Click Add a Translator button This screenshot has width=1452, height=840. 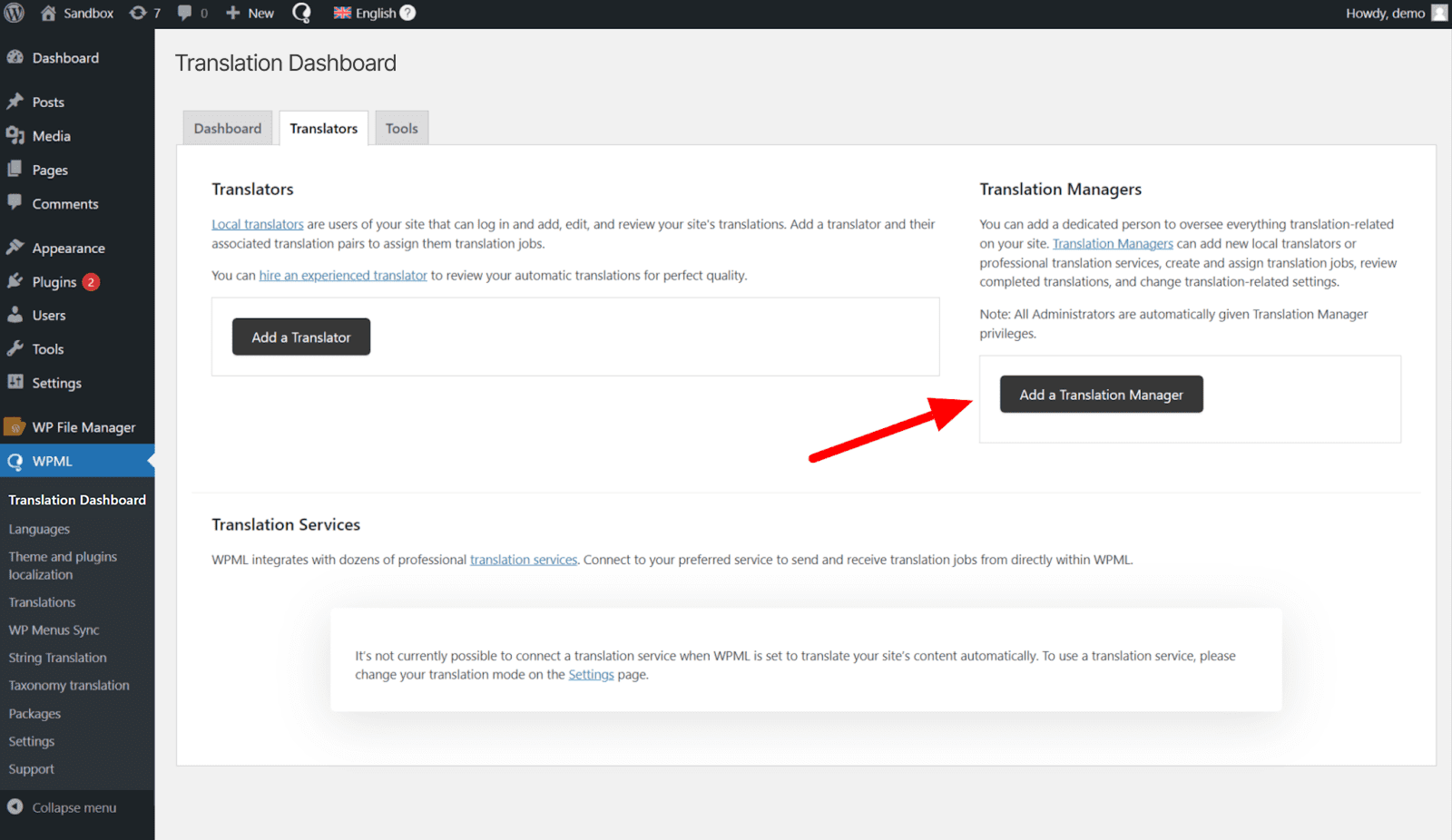tap(301, 337)
